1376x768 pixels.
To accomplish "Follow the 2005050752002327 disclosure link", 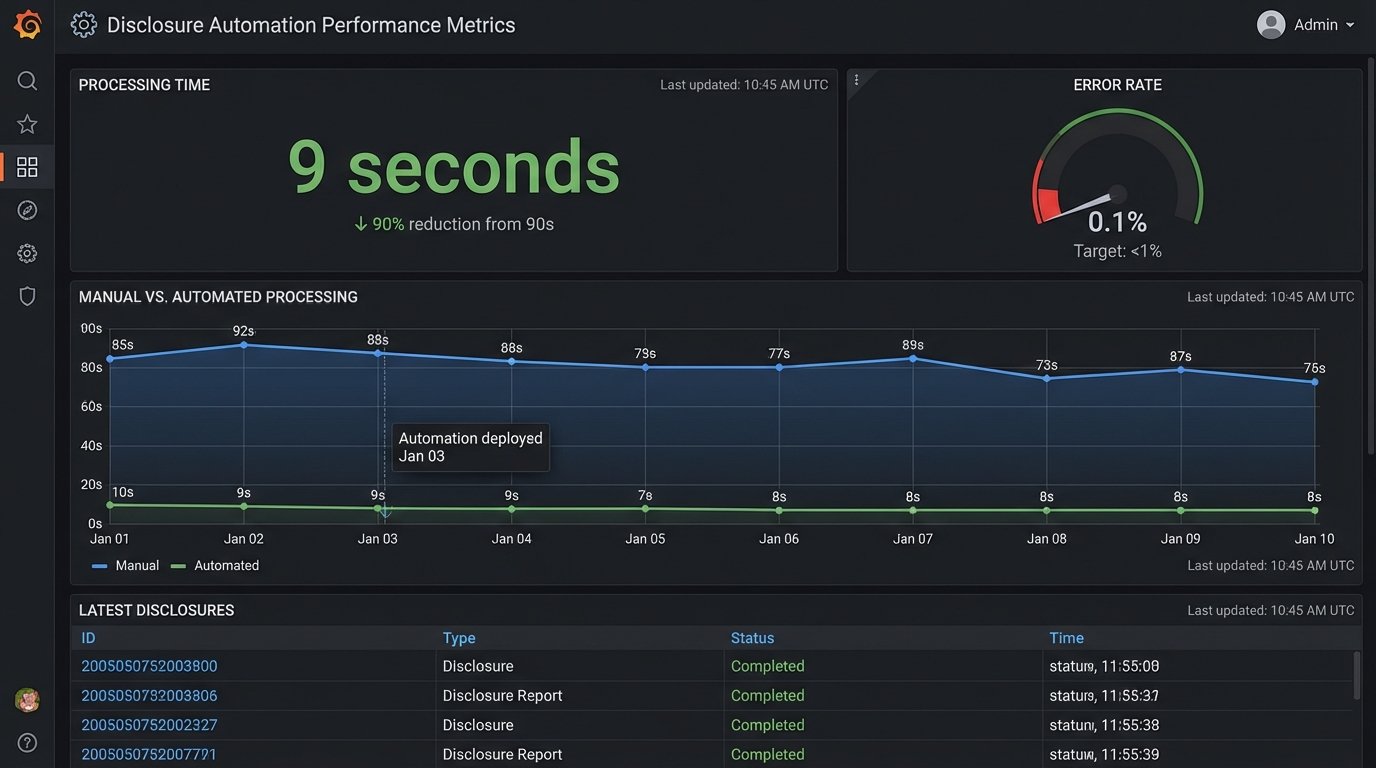I will [151, 724].
